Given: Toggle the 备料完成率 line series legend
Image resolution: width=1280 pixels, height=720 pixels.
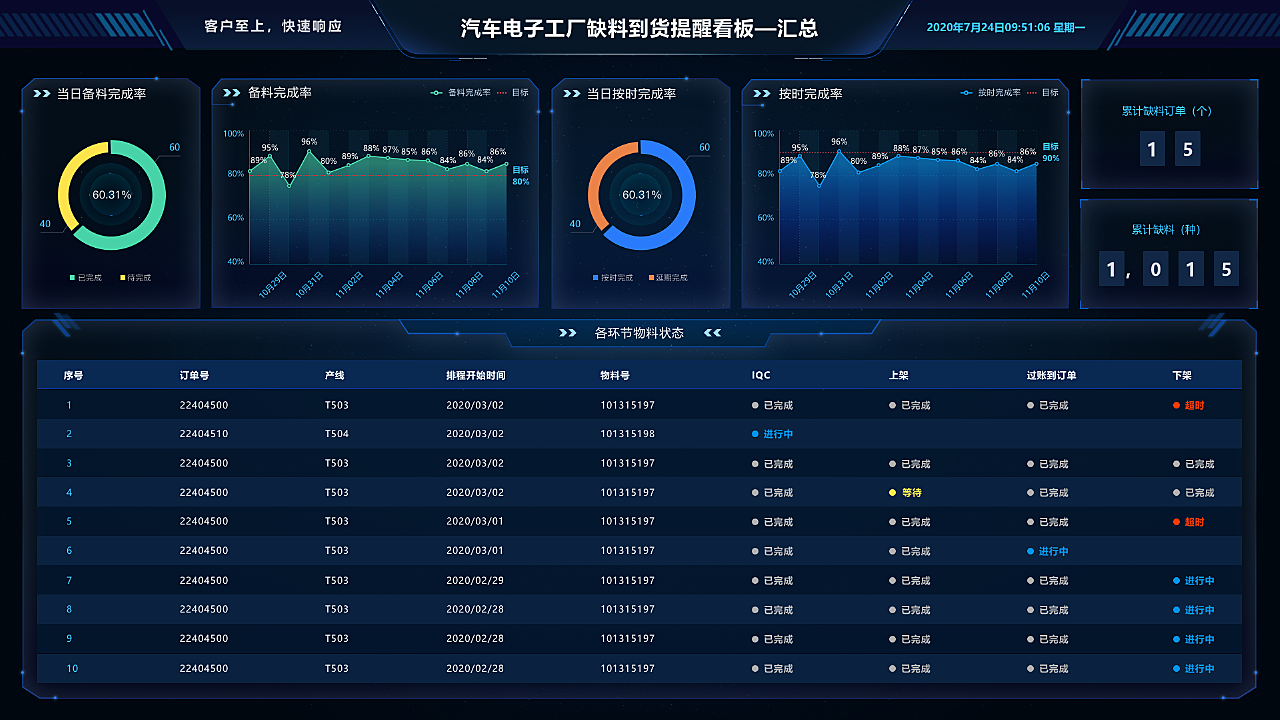Looking at the screenshot, I should click(x=461, y=92).
